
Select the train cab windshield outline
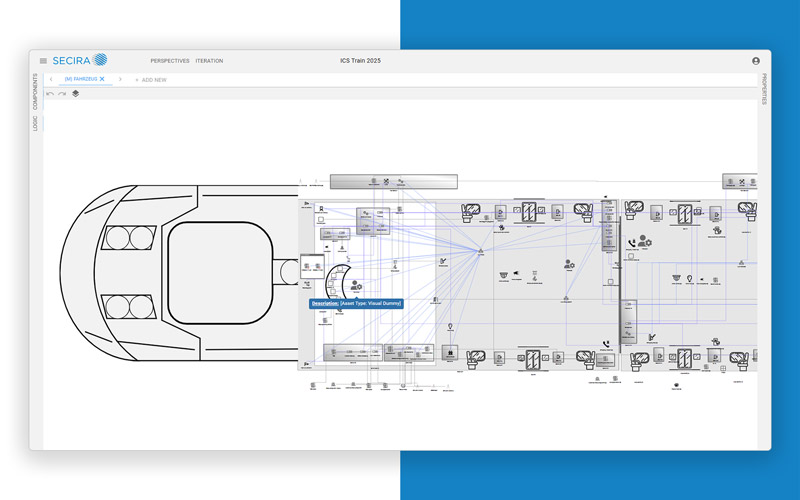(220, 273)
